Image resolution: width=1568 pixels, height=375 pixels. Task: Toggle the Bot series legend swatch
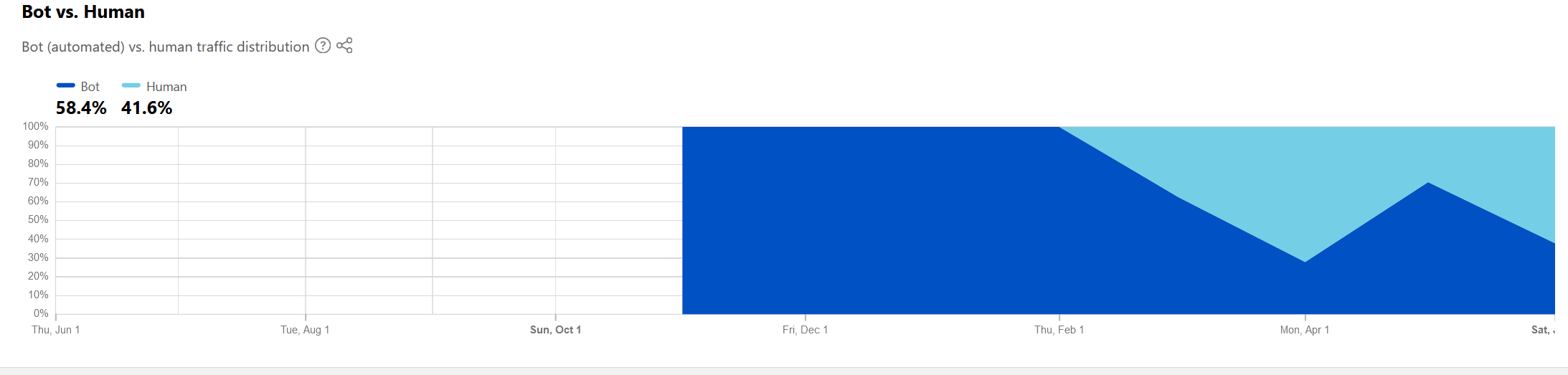(66, 85)
